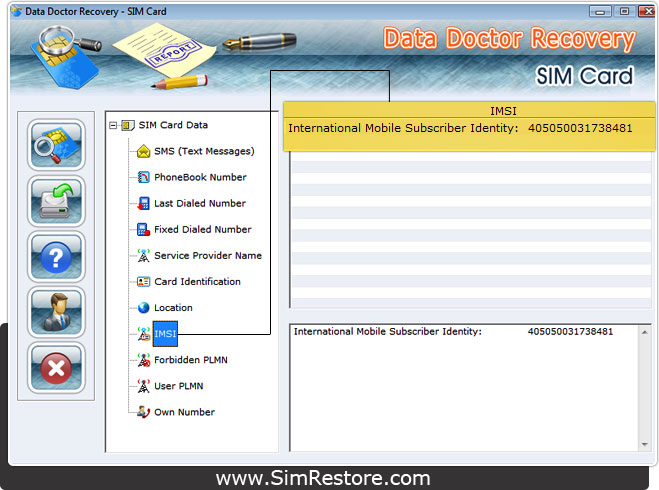Click IMSI number in lower details box
659x490 pixels.
click(570, 332)
